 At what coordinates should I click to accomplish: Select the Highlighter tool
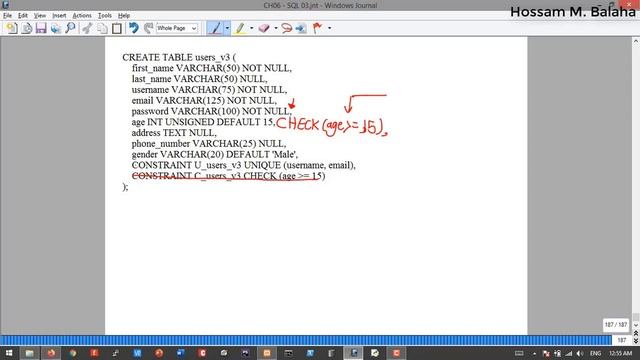pyautogui.click(x=240, y=28)
